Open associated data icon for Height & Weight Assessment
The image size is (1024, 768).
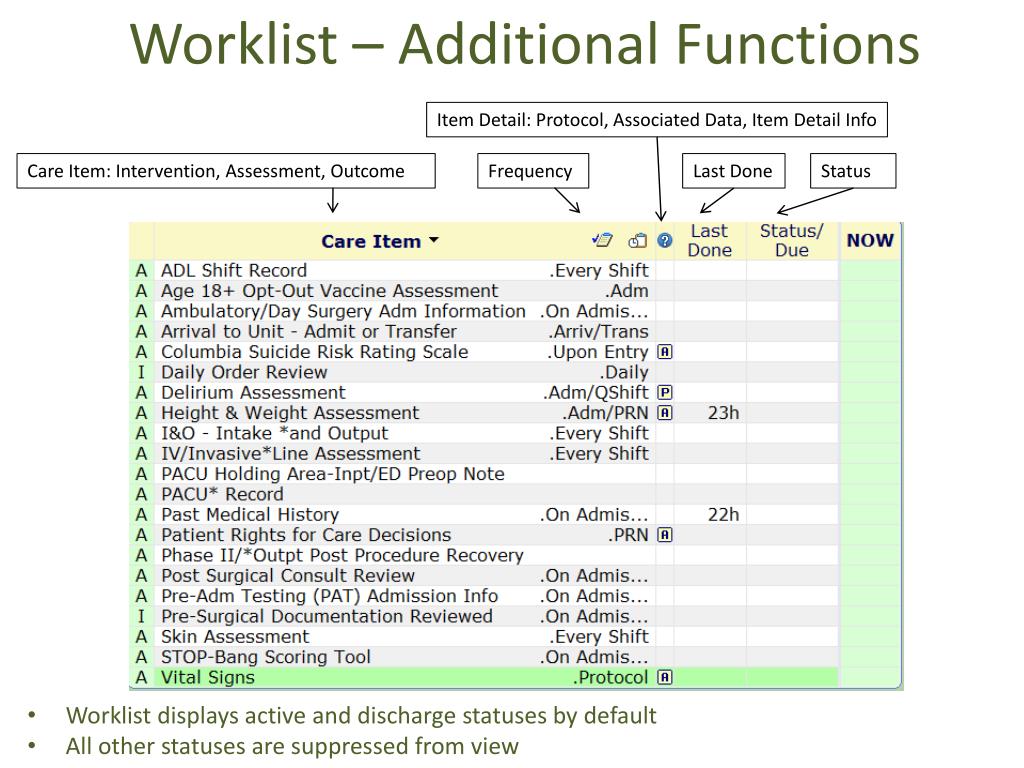click(x=665, y=413)
